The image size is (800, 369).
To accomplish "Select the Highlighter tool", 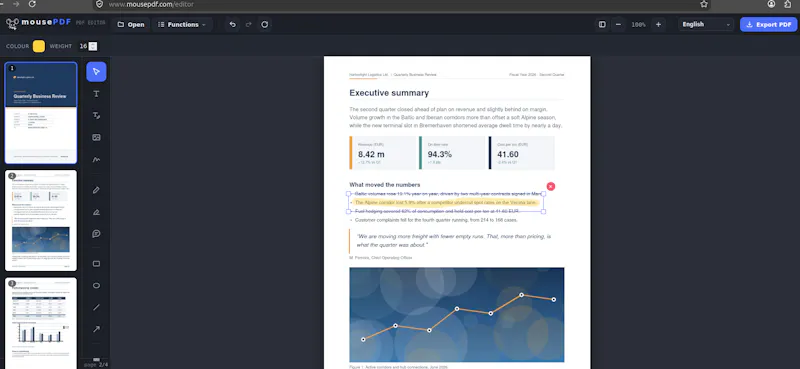I will coord(96,212).
